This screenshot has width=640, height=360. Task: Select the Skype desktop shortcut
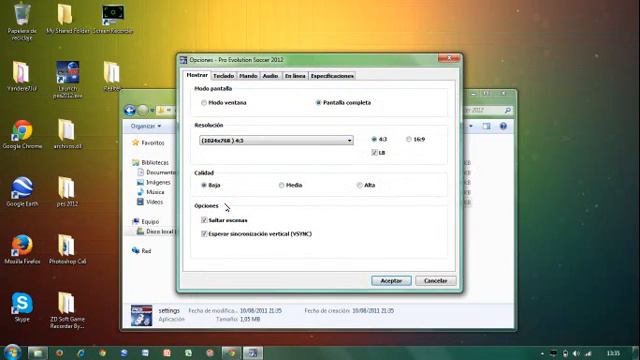[22, 307]
